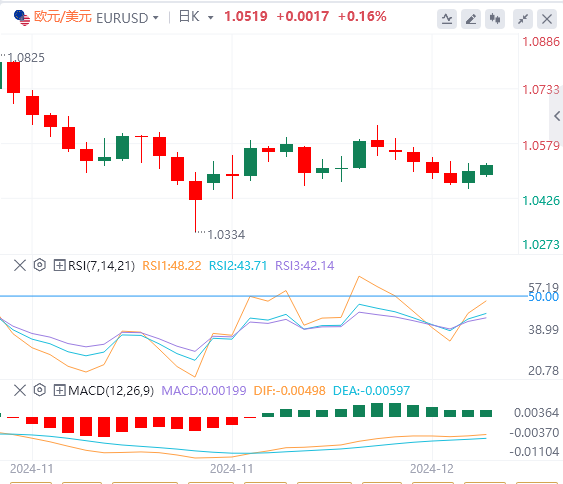Click the shrink chart arrows icon
Image resolution: width=563 pixels, height=484 pixels.
(523, 19)
